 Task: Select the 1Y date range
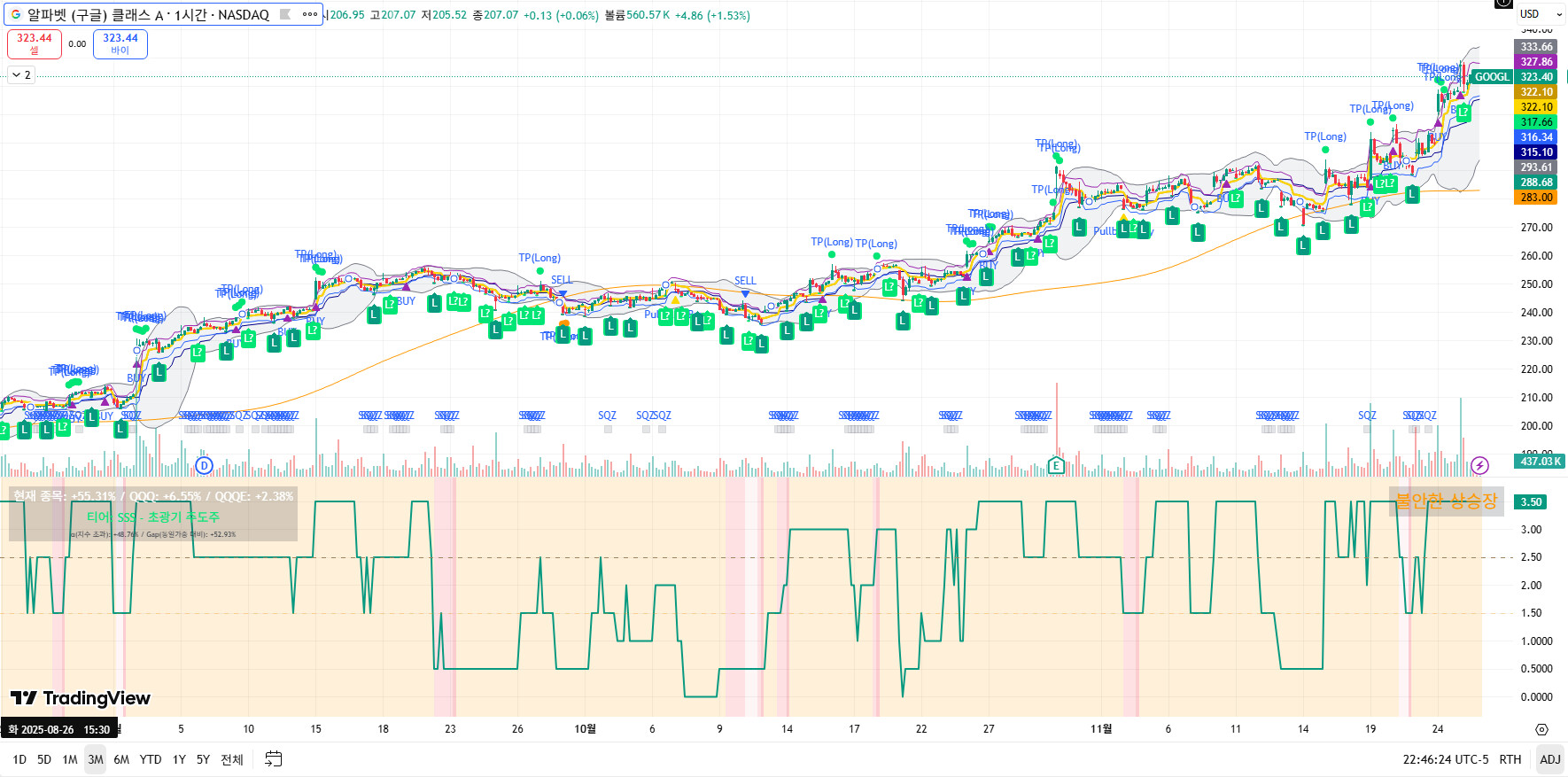coord(179,759)
